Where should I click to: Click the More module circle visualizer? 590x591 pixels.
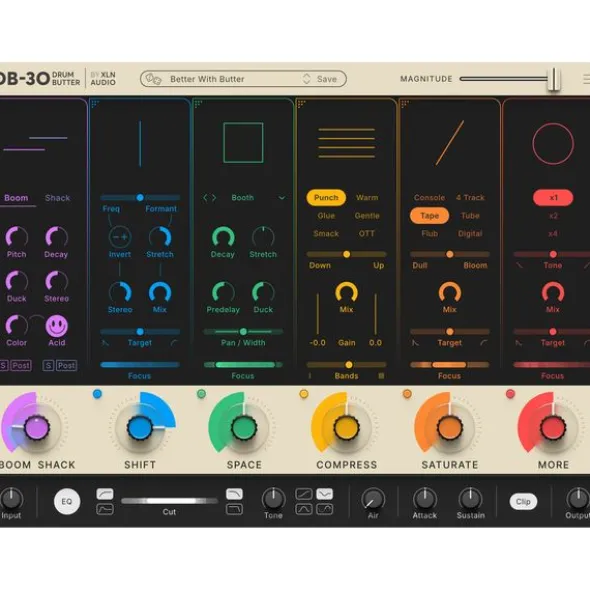point(553,144)
